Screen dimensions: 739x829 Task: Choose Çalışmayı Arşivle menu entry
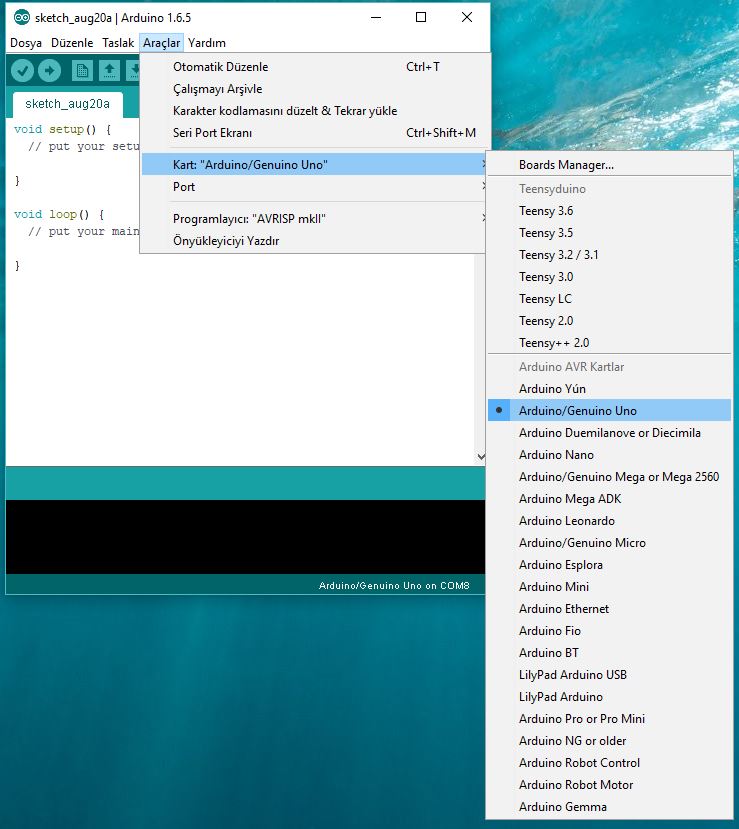313,89
